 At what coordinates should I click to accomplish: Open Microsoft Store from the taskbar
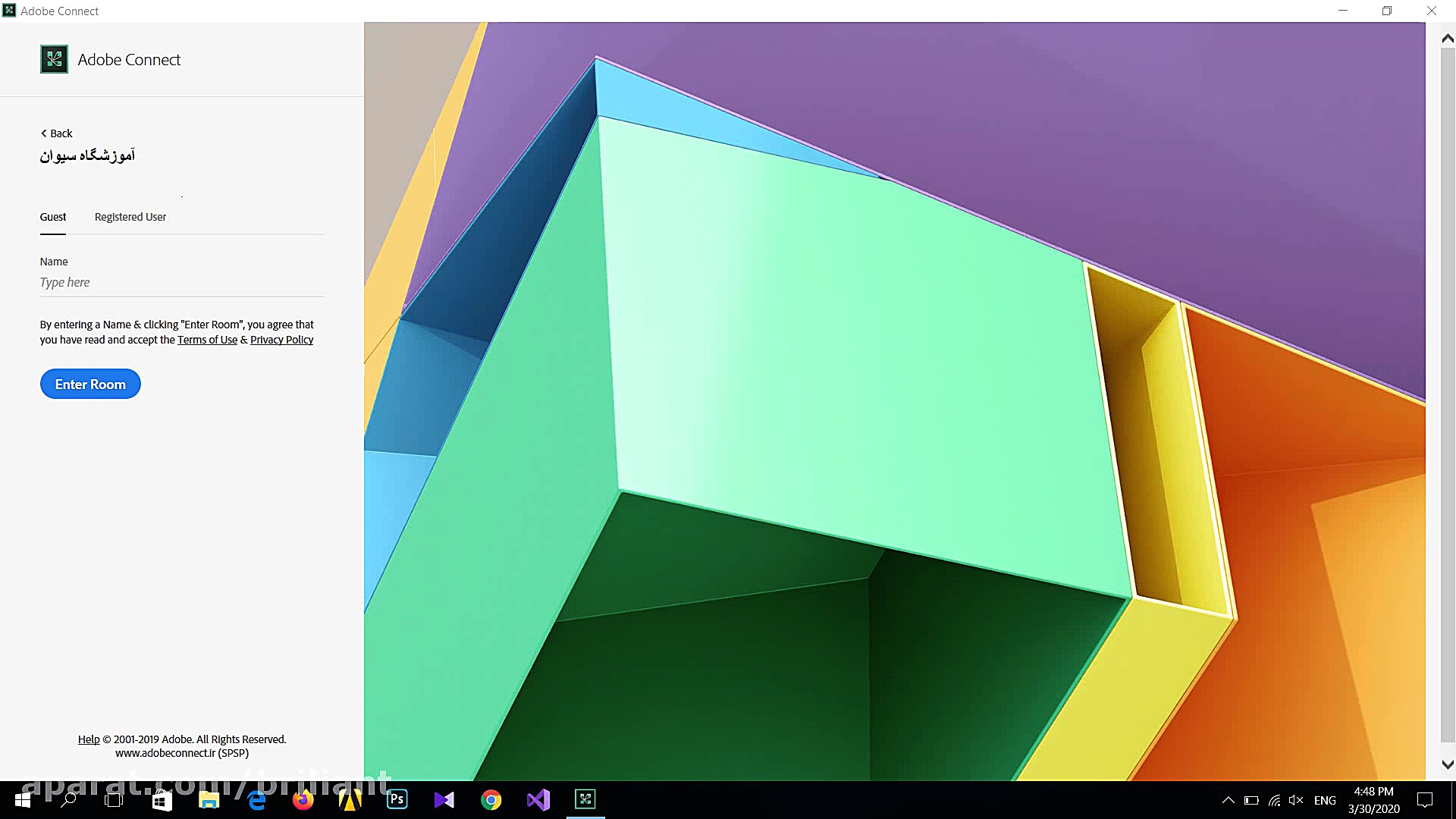[162, 800]
